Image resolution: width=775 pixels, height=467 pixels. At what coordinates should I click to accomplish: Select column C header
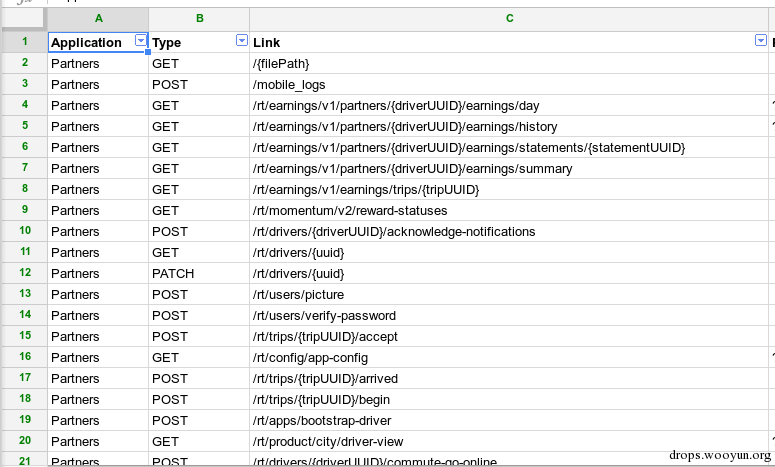tap(509, 18)
